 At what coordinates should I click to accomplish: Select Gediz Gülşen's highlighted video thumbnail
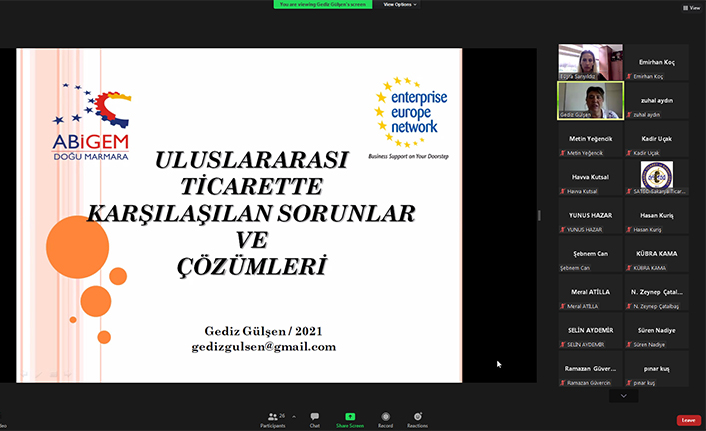click(x=591, y=100)
